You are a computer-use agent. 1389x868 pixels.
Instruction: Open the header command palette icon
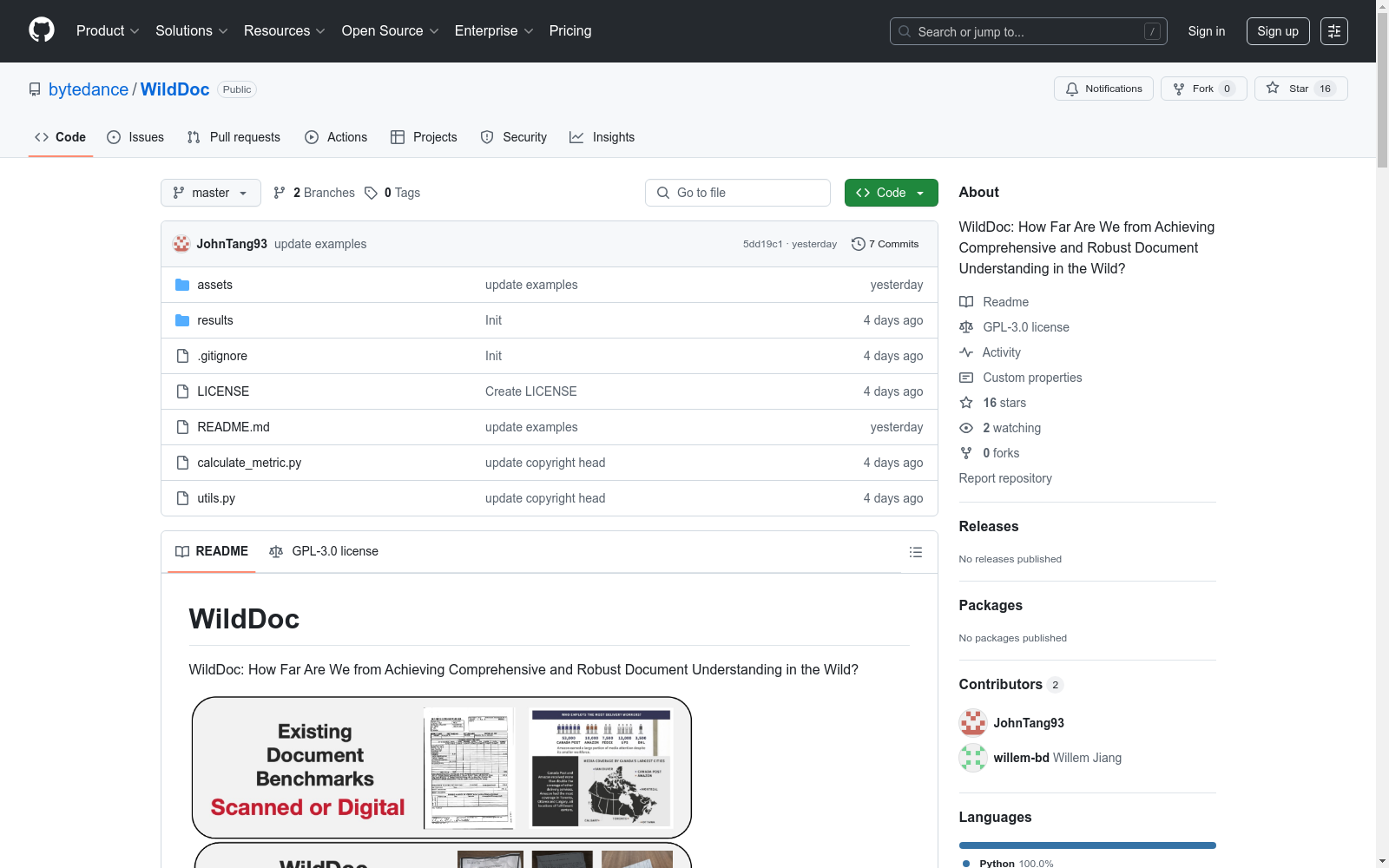(1334, 31)
